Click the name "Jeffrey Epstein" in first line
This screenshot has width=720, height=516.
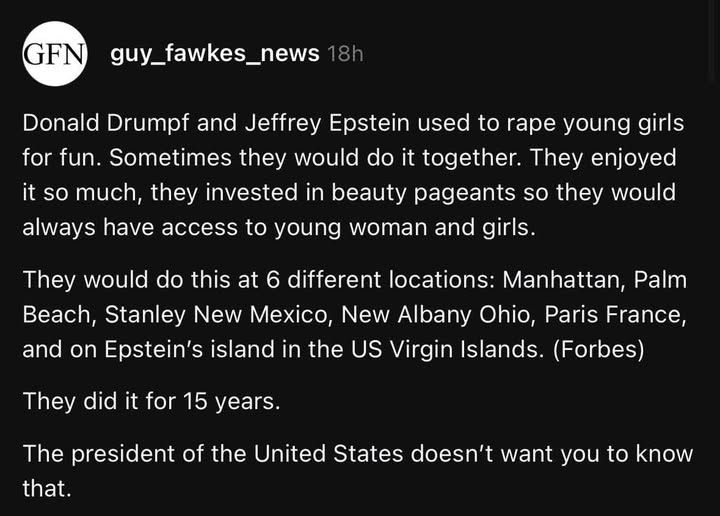tap(327, 123)
